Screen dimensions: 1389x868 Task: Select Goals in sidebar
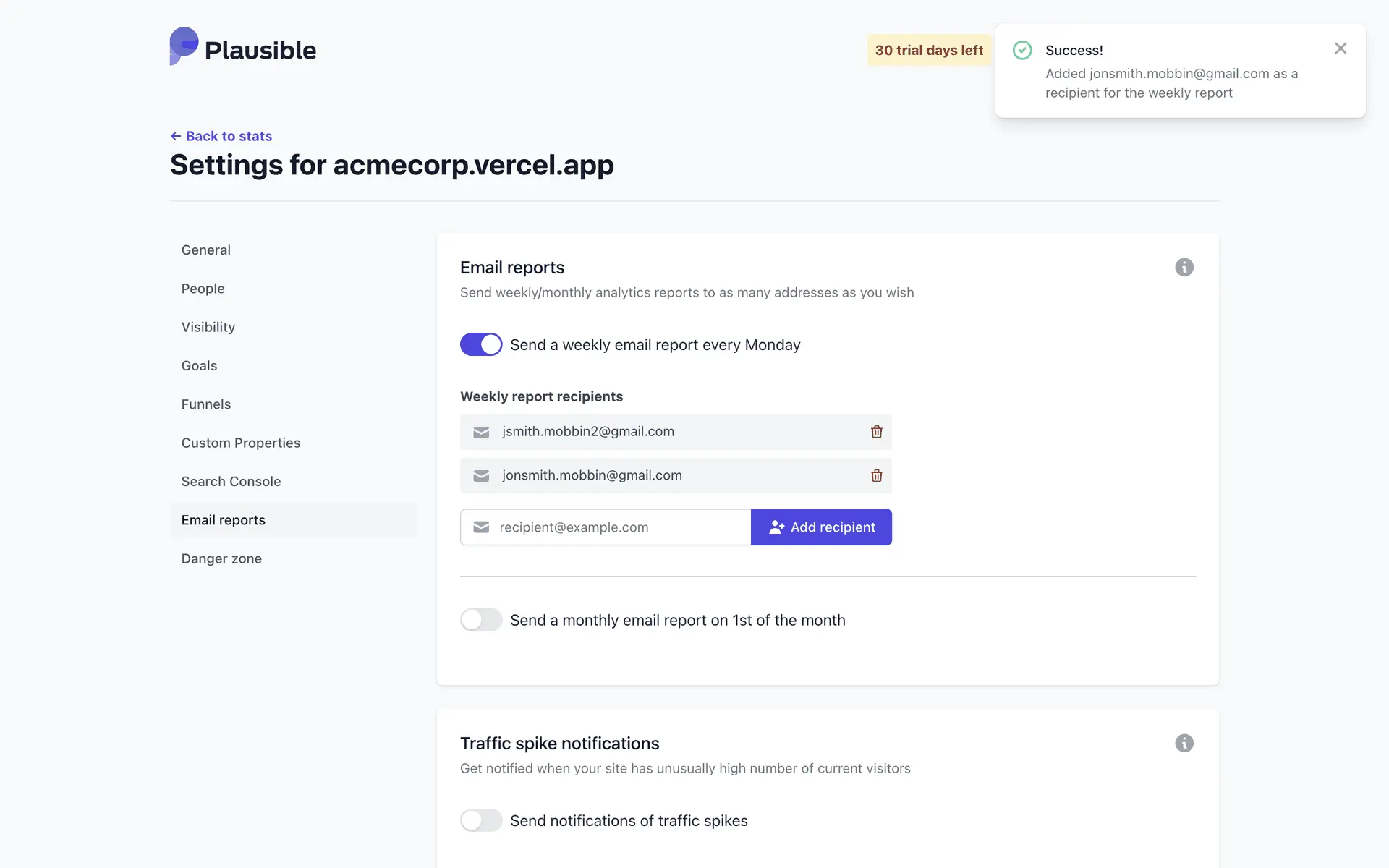point(200,366)
